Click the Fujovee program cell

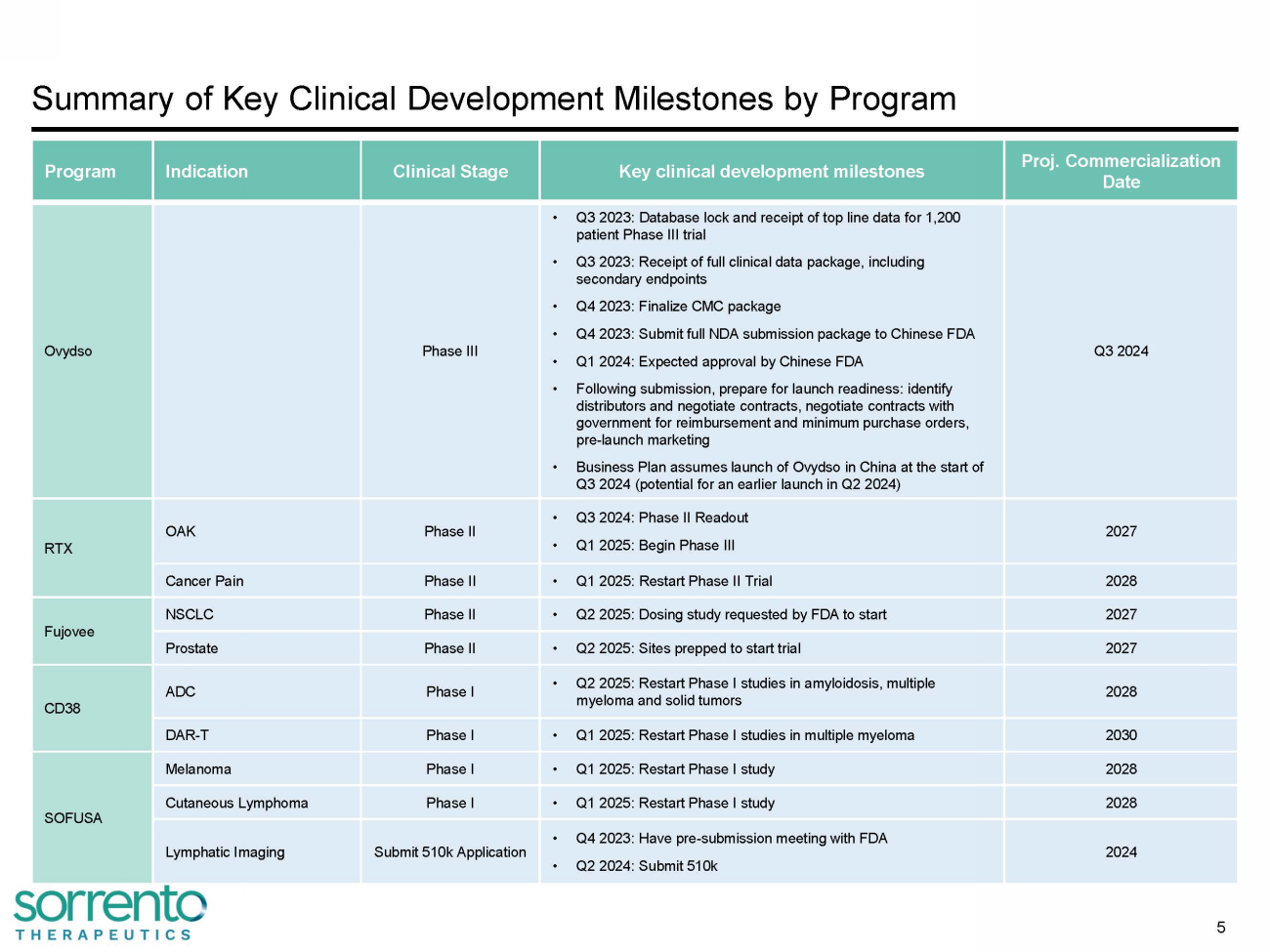[x=69, y=632]
